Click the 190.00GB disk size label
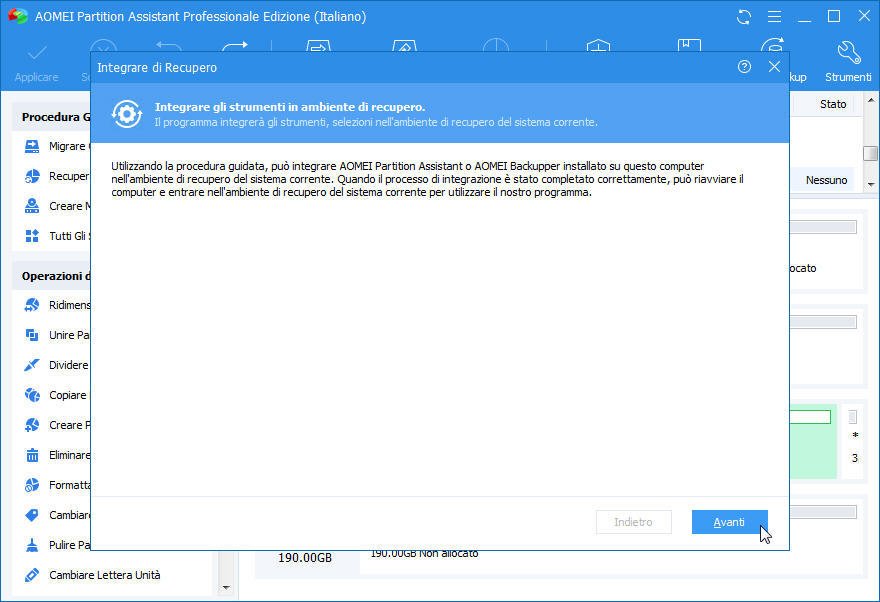Image resolution: width=880 pixels, height=602 pixels. 305,558
